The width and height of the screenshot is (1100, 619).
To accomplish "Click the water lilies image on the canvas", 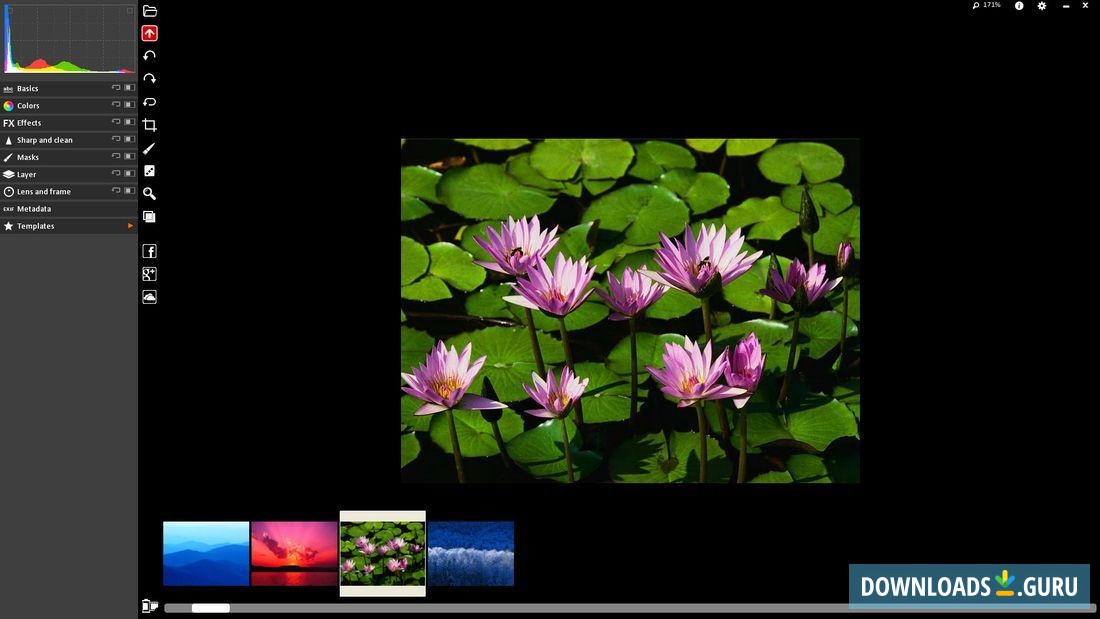I will [x=630, y=310].
